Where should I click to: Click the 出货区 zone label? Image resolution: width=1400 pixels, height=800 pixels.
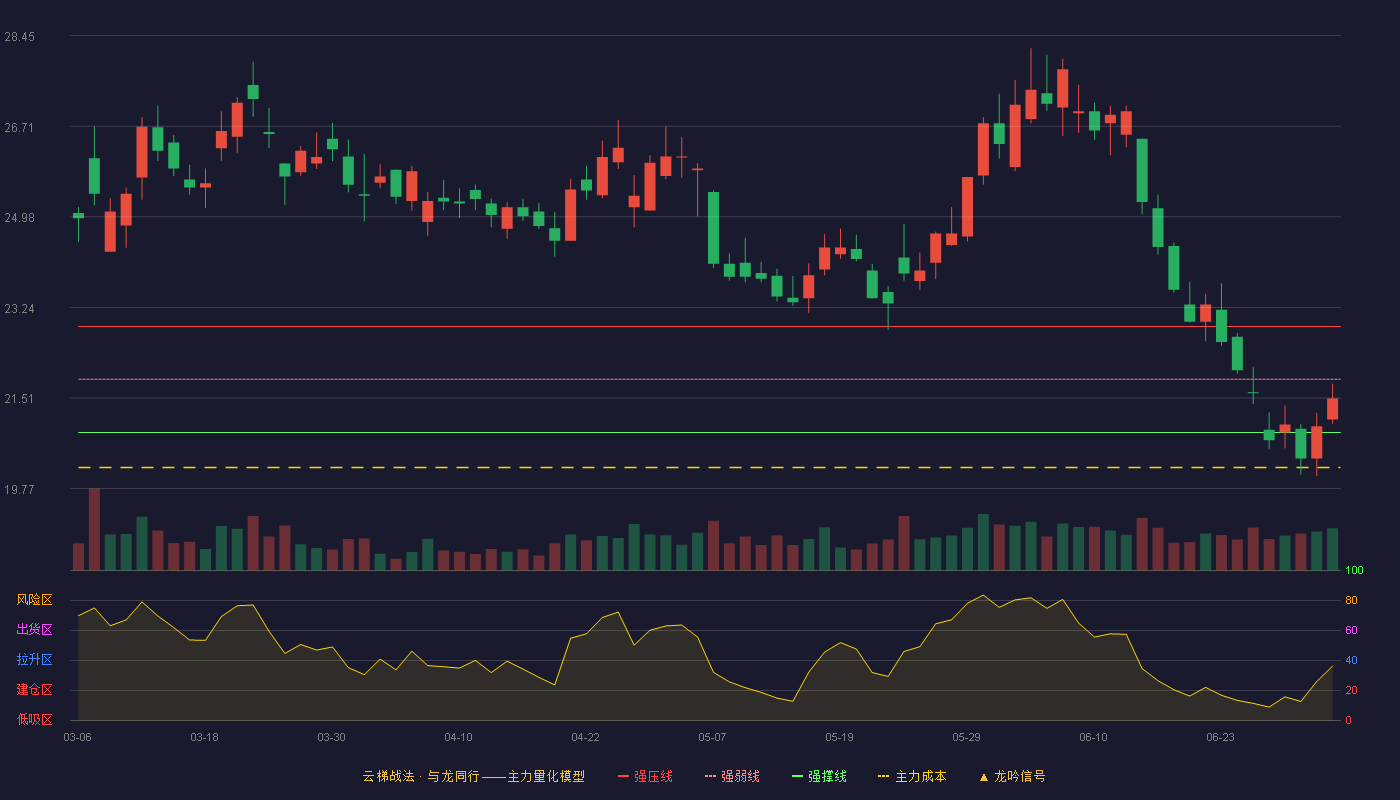(34, 630)
